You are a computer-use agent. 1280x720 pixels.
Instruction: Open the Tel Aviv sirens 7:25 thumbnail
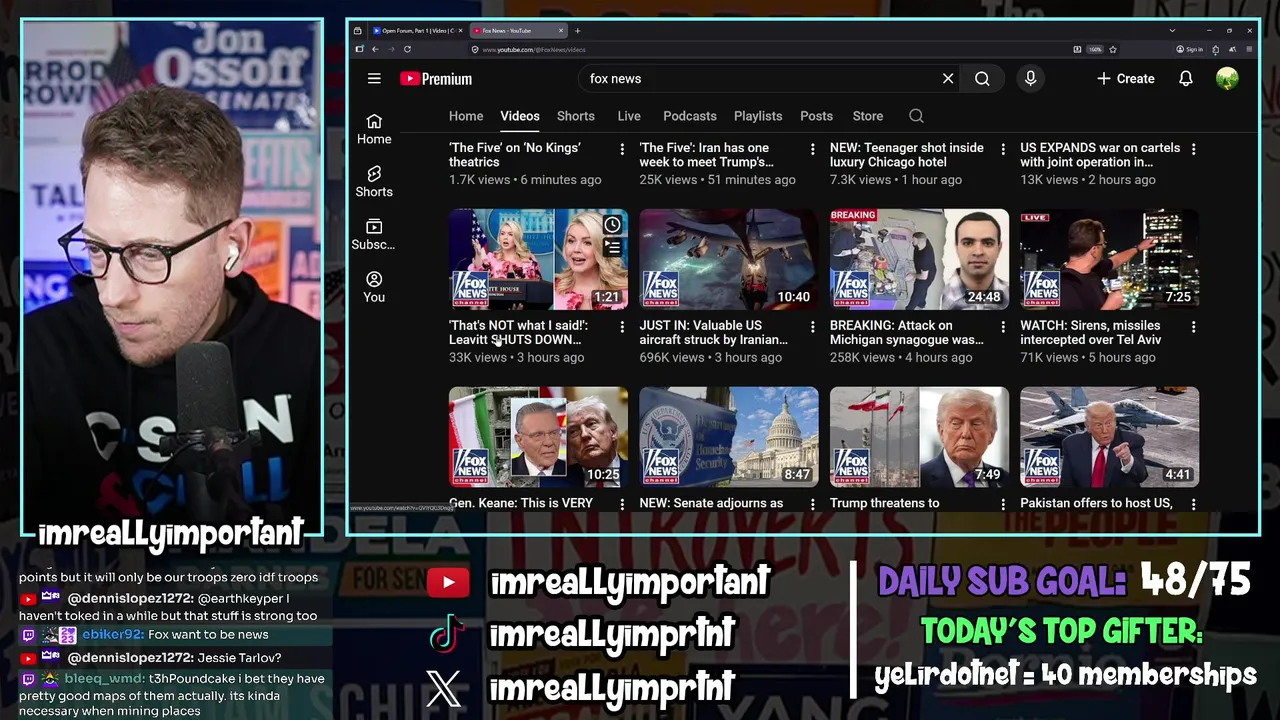pyautogui.click(x=1109, y=259)
